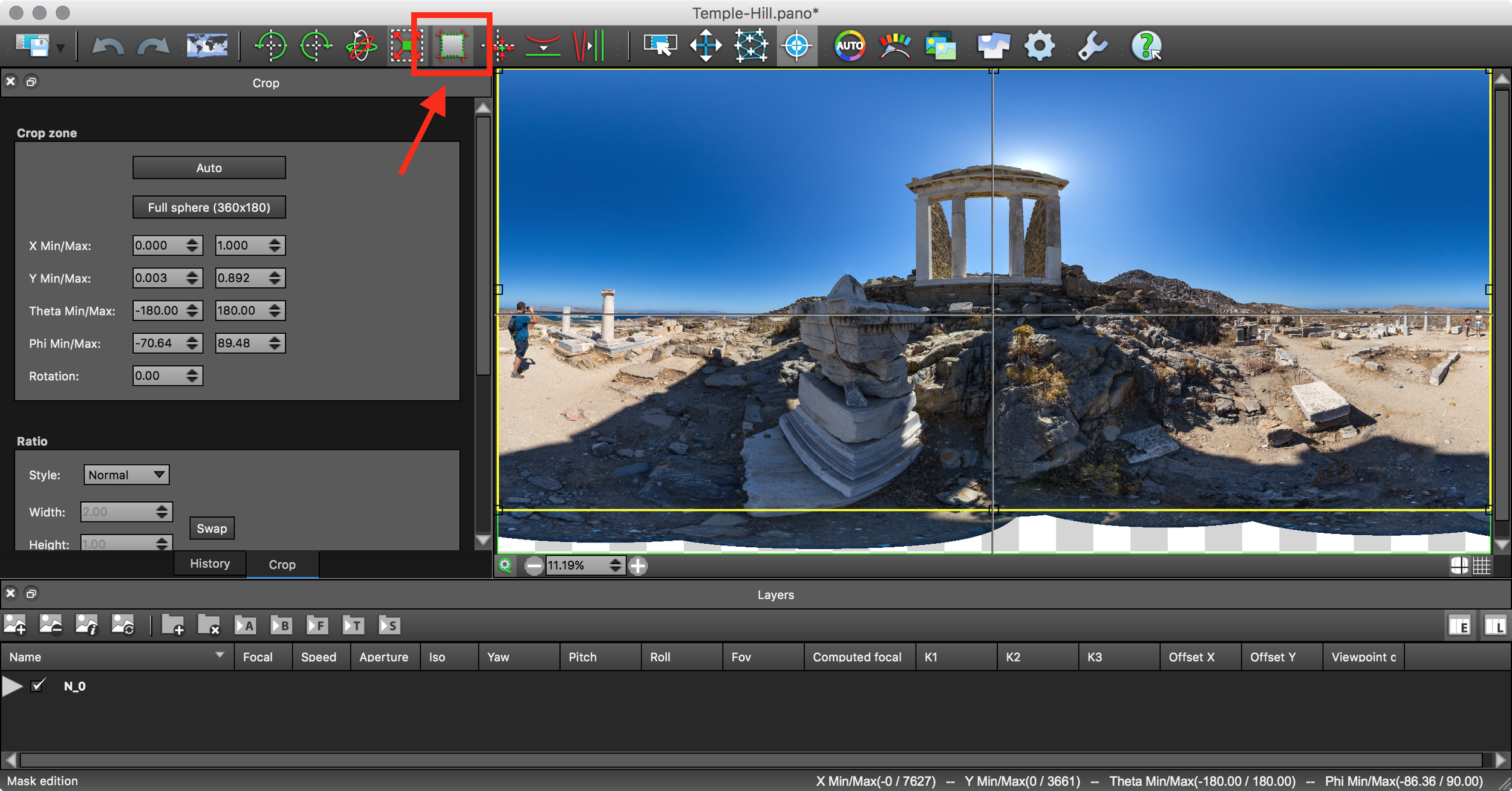1512x791 pixels.
Task: Click the add image layer icon
Action: tap(15, 625)
